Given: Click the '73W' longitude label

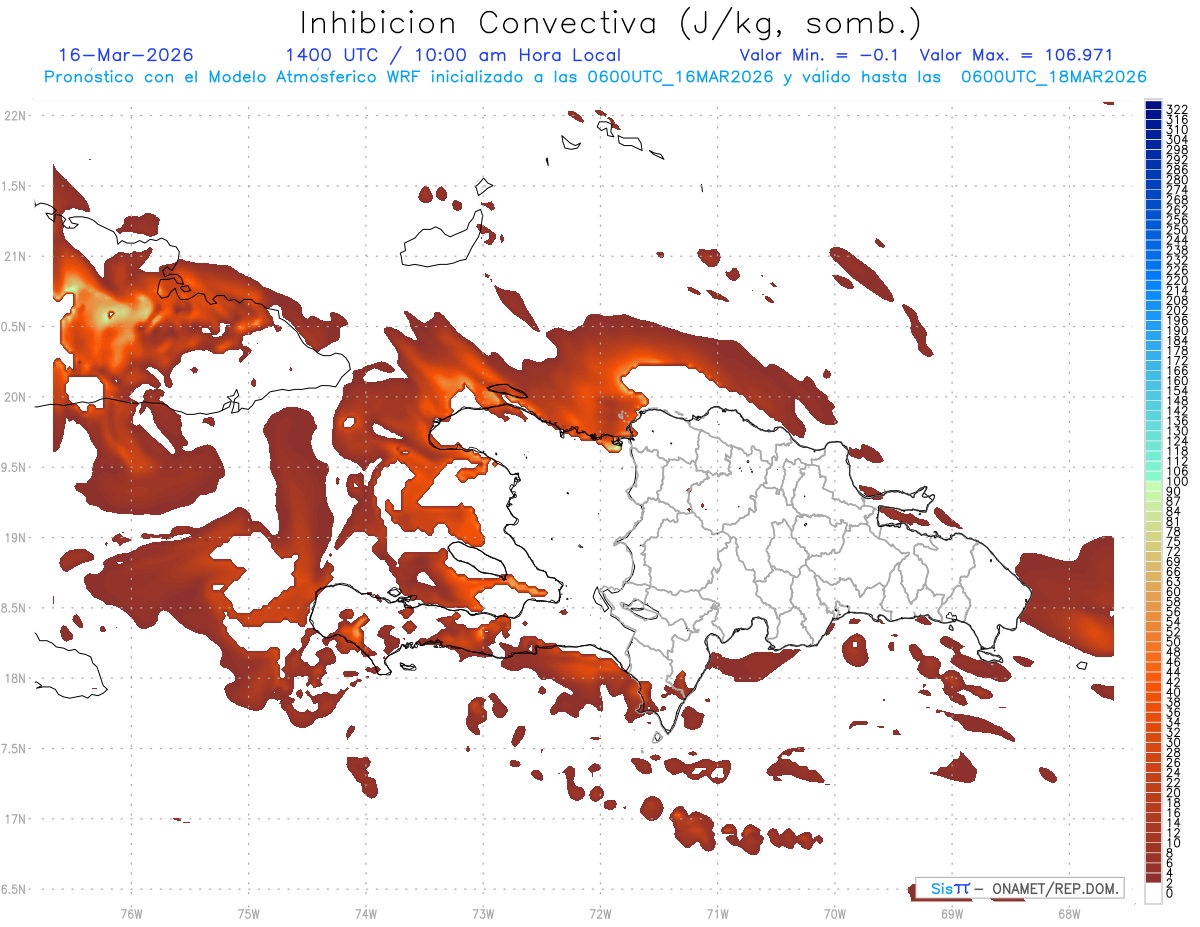Looking at the screenshot, I should coord(483,913).
